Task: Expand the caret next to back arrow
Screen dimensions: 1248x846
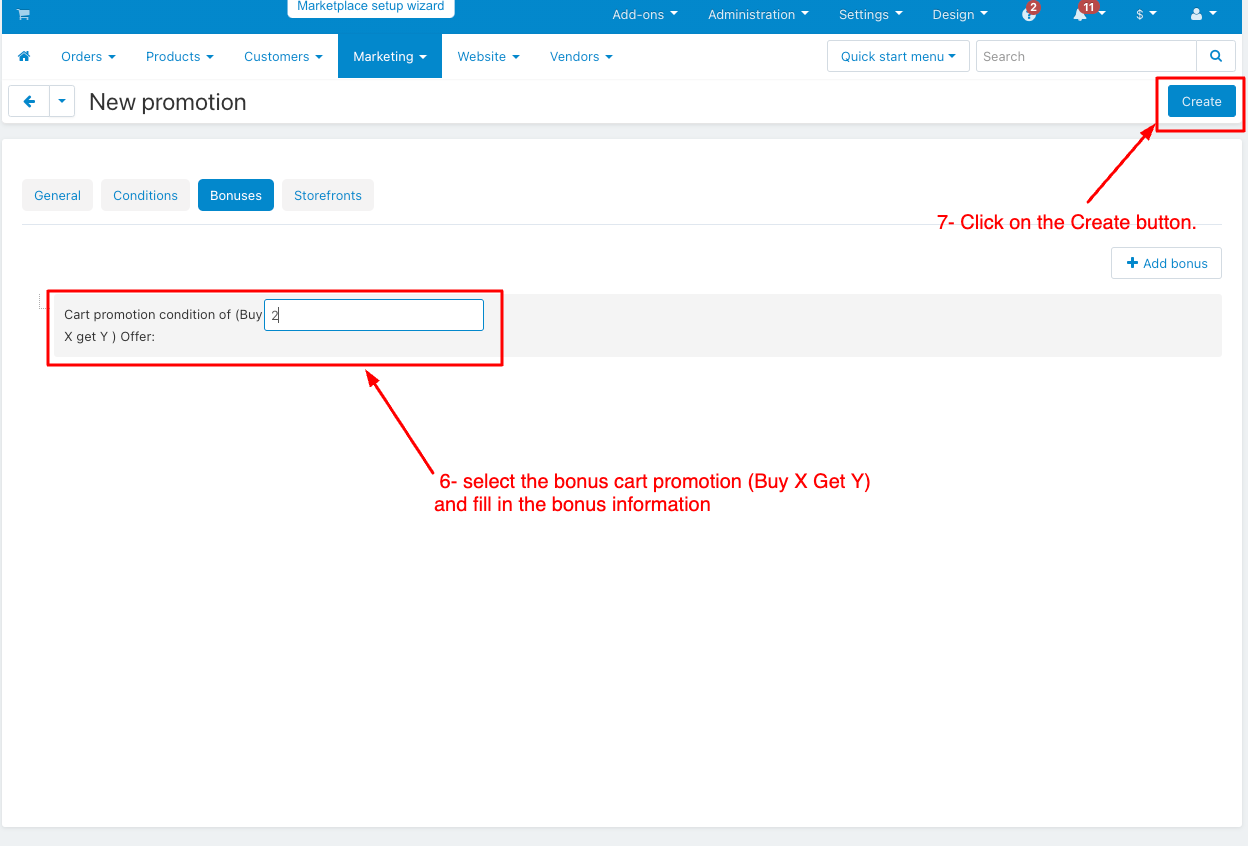Action: pyautogui.click(x=62, y=102)
